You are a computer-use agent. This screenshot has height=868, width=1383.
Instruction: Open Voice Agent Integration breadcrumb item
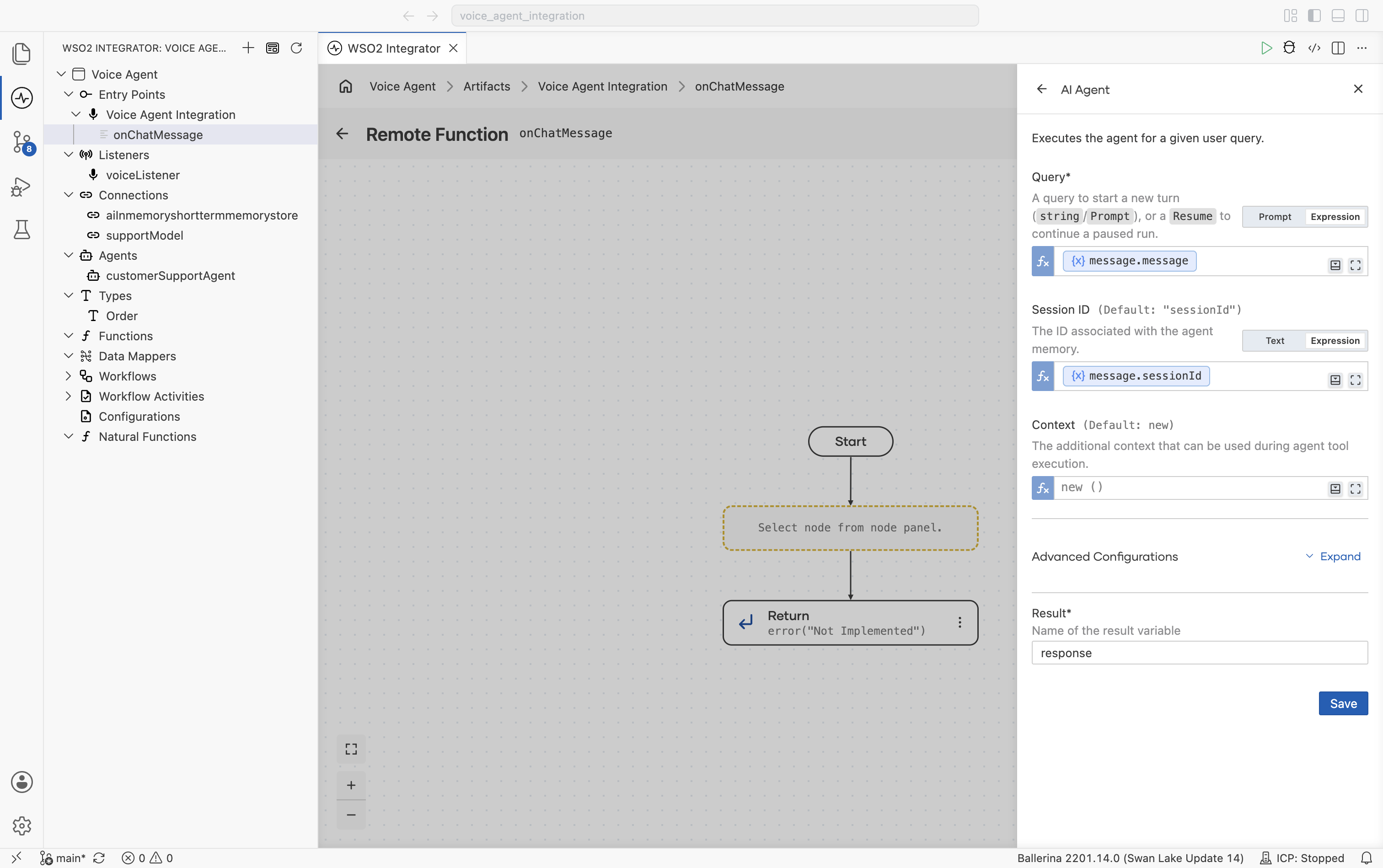coord(602,86)
